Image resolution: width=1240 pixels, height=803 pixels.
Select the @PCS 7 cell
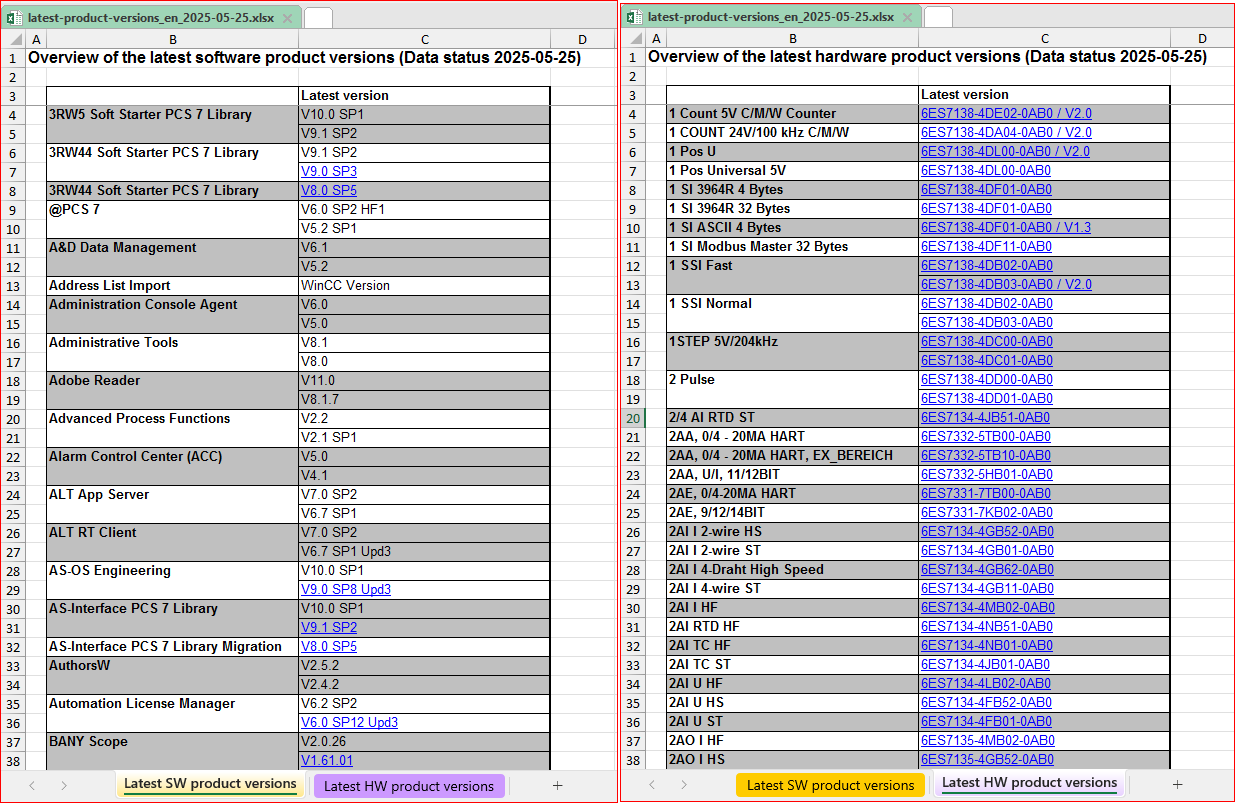(x=172, y=218)
